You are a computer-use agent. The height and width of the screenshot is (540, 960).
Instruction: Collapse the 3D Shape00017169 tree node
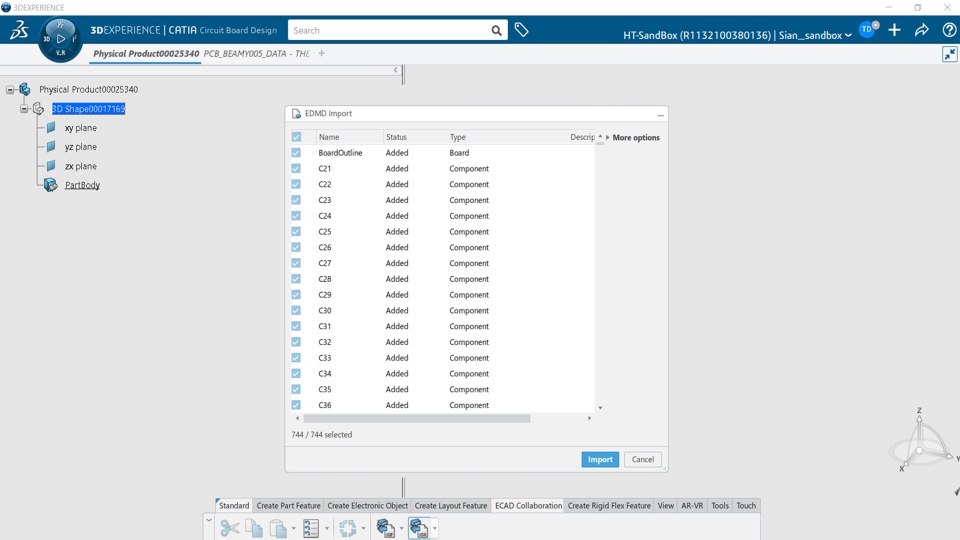(23, 109)
